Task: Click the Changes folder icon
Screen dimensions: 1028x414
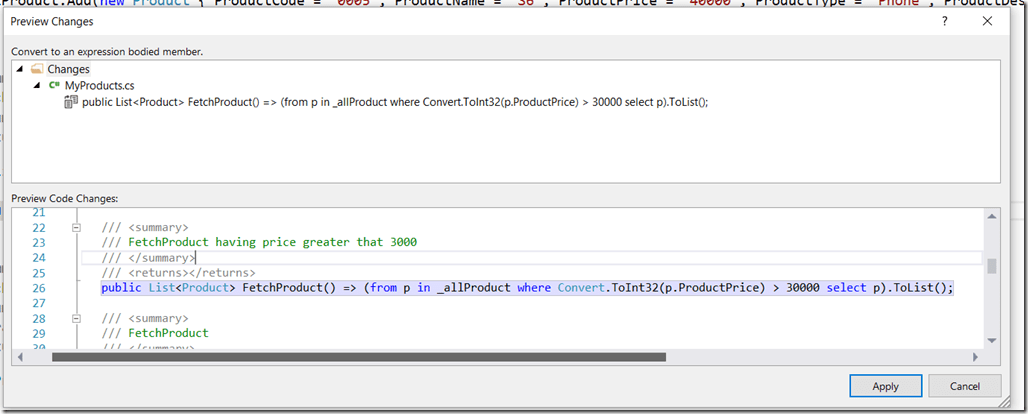Action: tap(37, 69)
